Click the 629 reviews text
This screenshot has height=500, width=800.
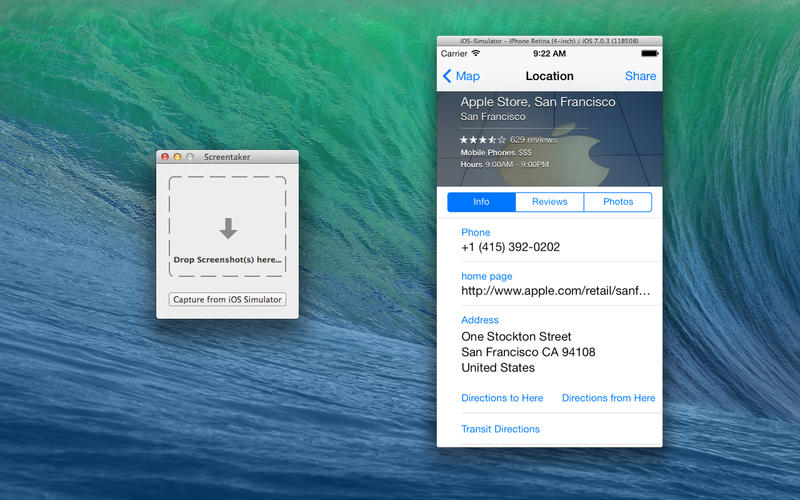tap(533, 140)
